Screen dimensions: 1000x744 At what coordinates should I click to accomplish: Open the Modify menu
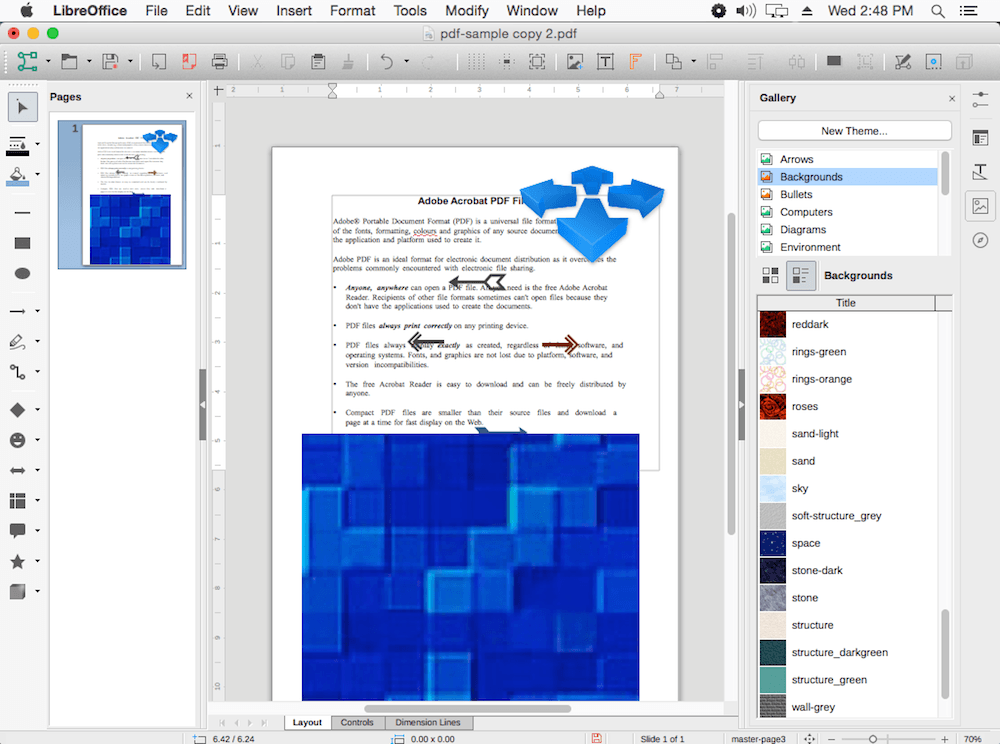pos(467,11)
